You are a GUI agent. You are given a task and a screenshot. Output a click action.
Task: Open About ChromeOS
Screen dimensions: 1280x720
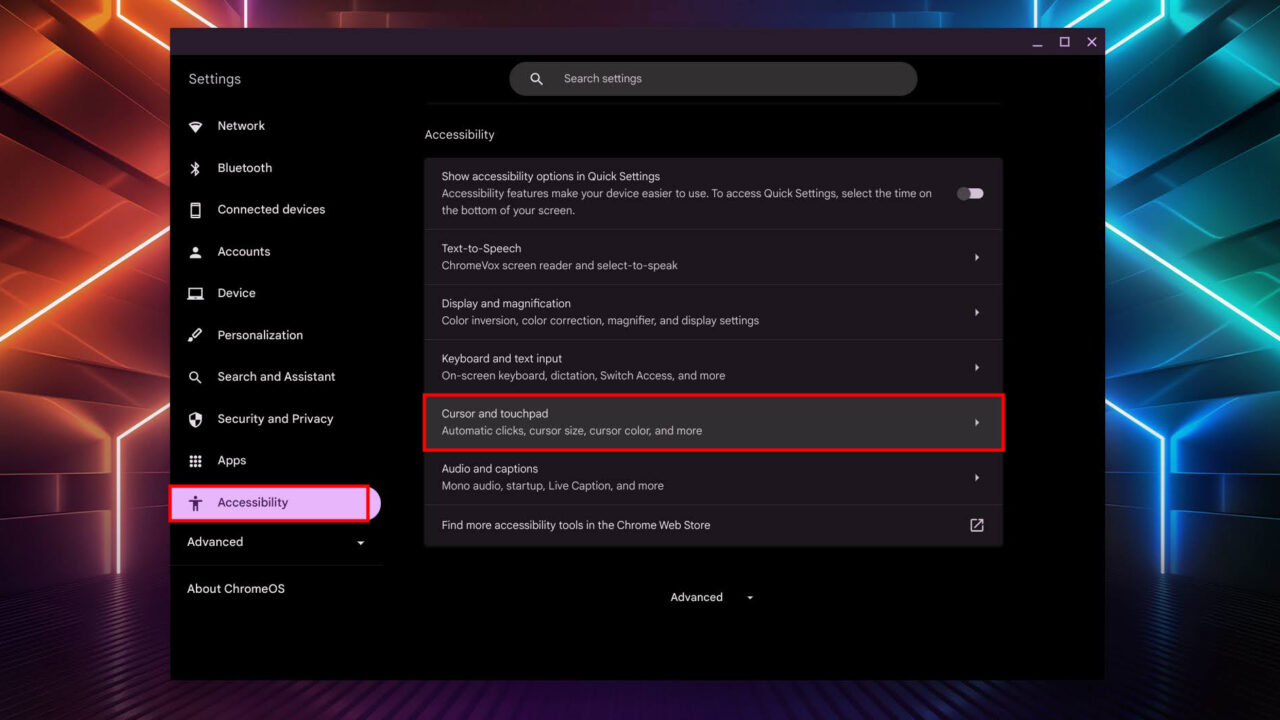pos(236,589)
